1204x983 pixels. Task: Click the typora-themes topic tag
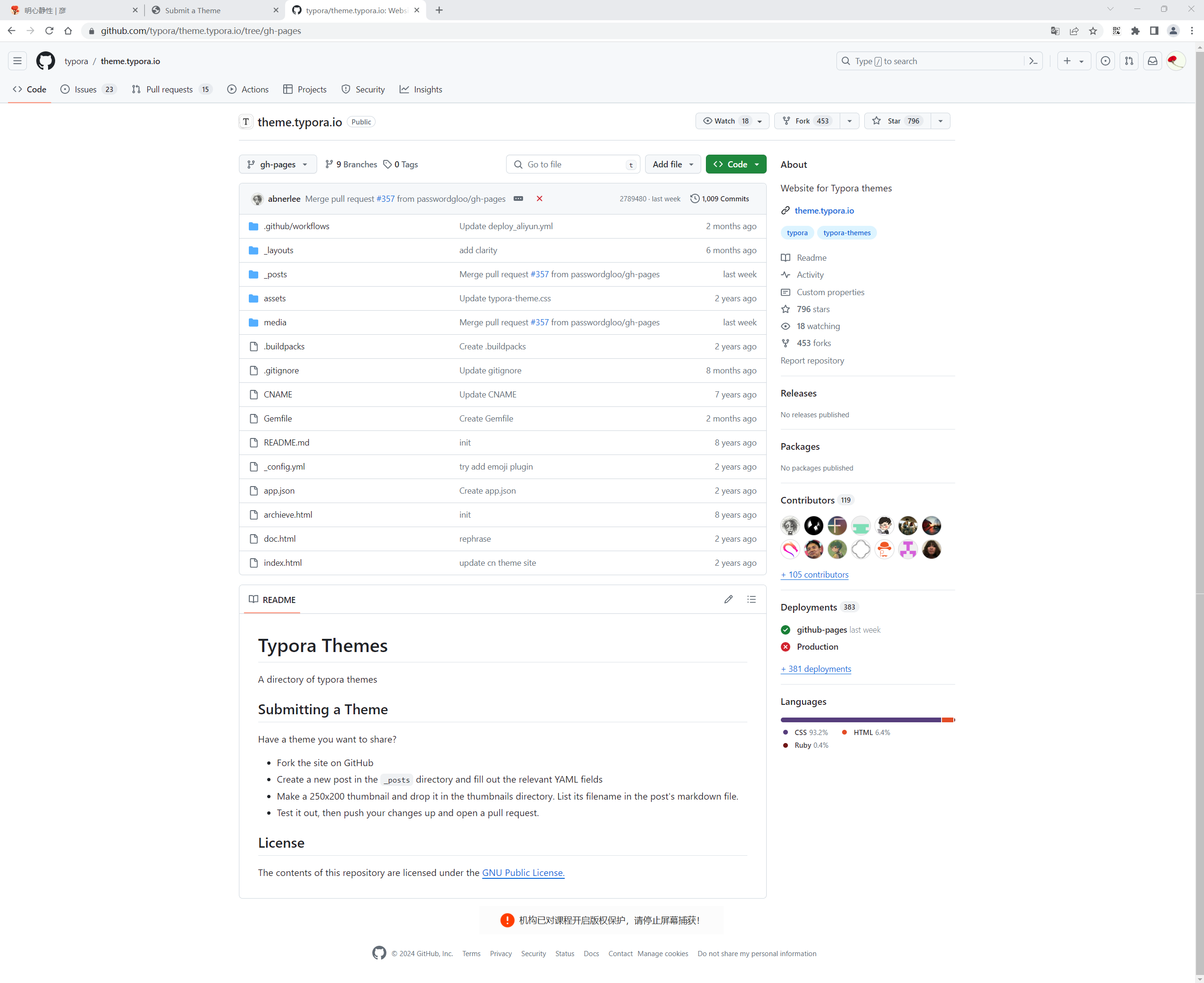[x=847, y=233]
